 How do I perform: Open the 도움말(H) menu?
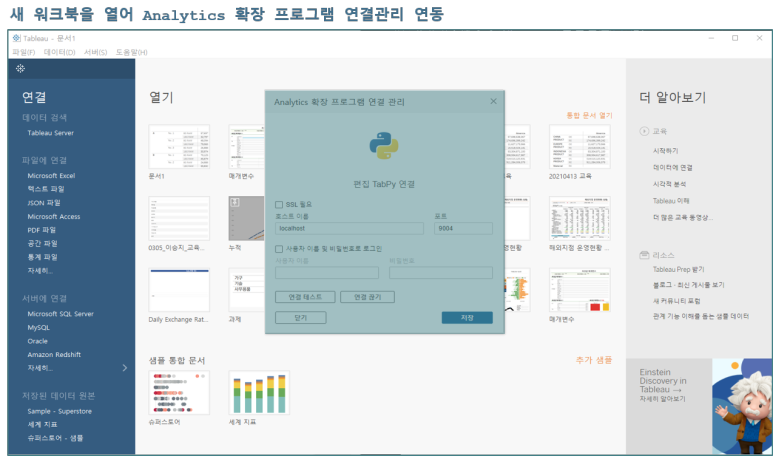click(131, 52)
